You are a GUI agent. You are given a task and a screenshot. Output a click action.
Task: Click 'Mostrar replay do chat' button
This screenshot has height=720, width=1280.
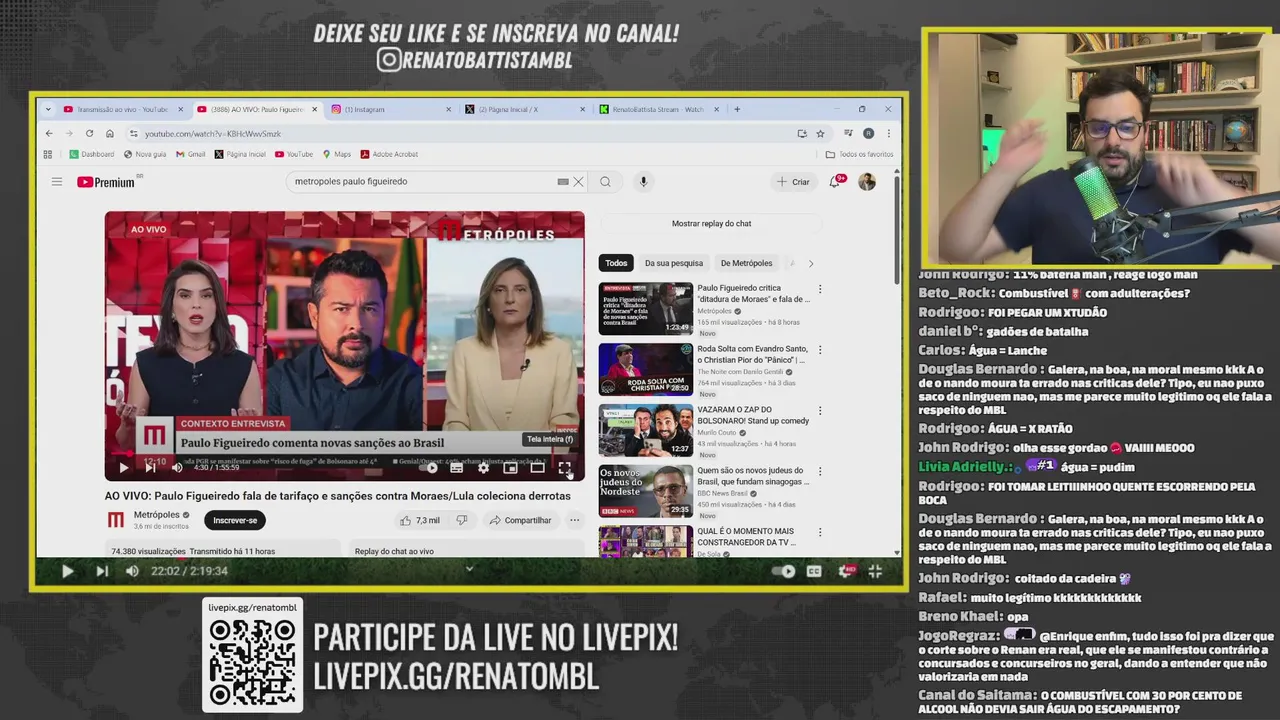click(x=711, y=223)
